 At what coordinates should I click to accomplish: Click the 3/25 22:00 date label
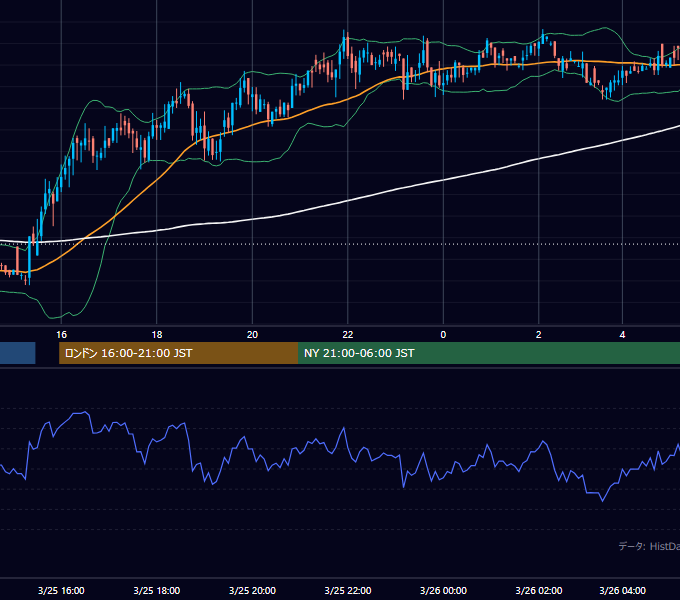(348, 590)
